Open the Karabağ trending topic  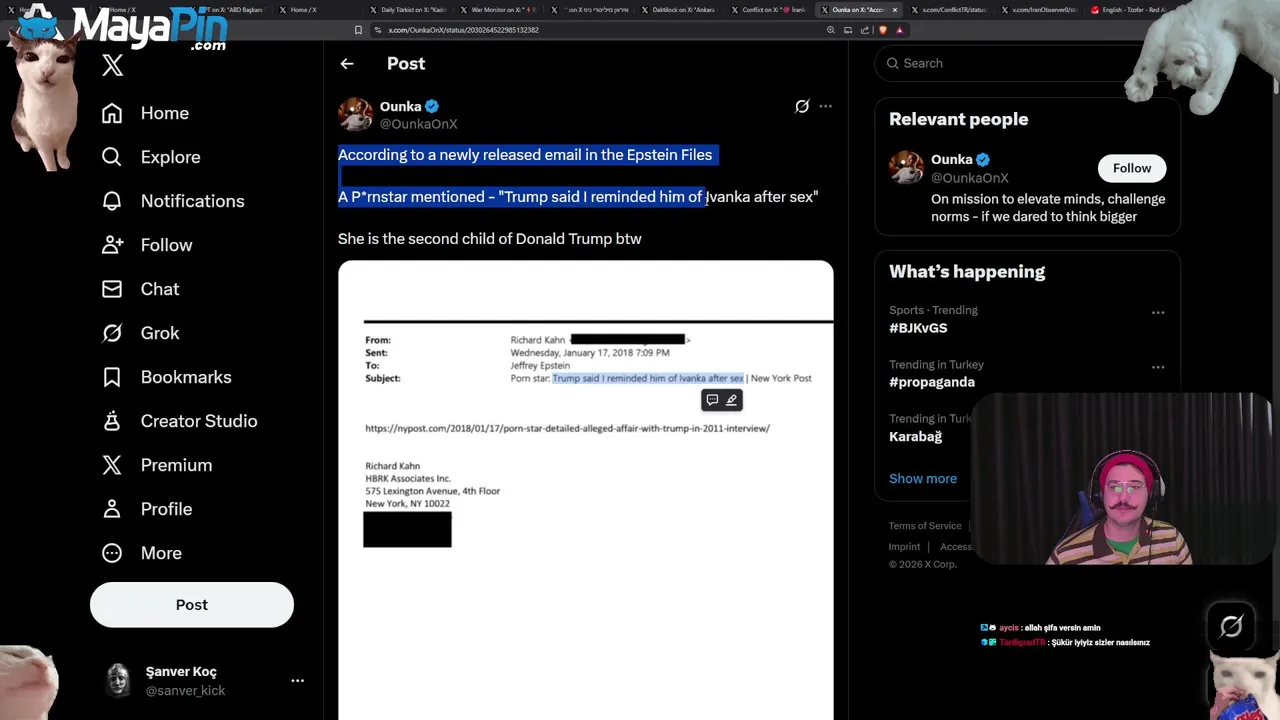[915, 436]
